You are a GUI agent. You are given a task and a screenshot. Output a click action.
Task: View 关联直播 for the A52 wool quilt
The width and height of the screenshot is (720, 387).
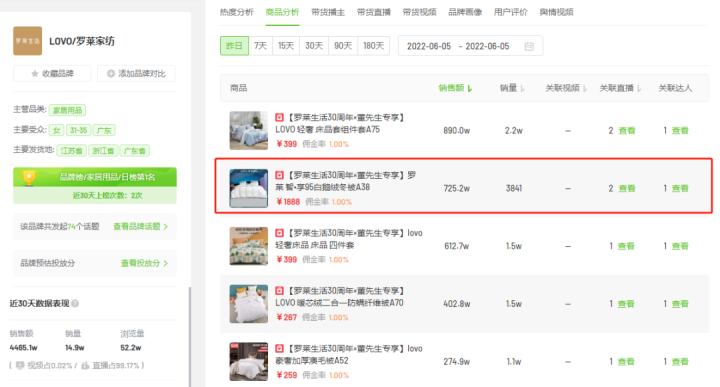[x=626, y=362]
